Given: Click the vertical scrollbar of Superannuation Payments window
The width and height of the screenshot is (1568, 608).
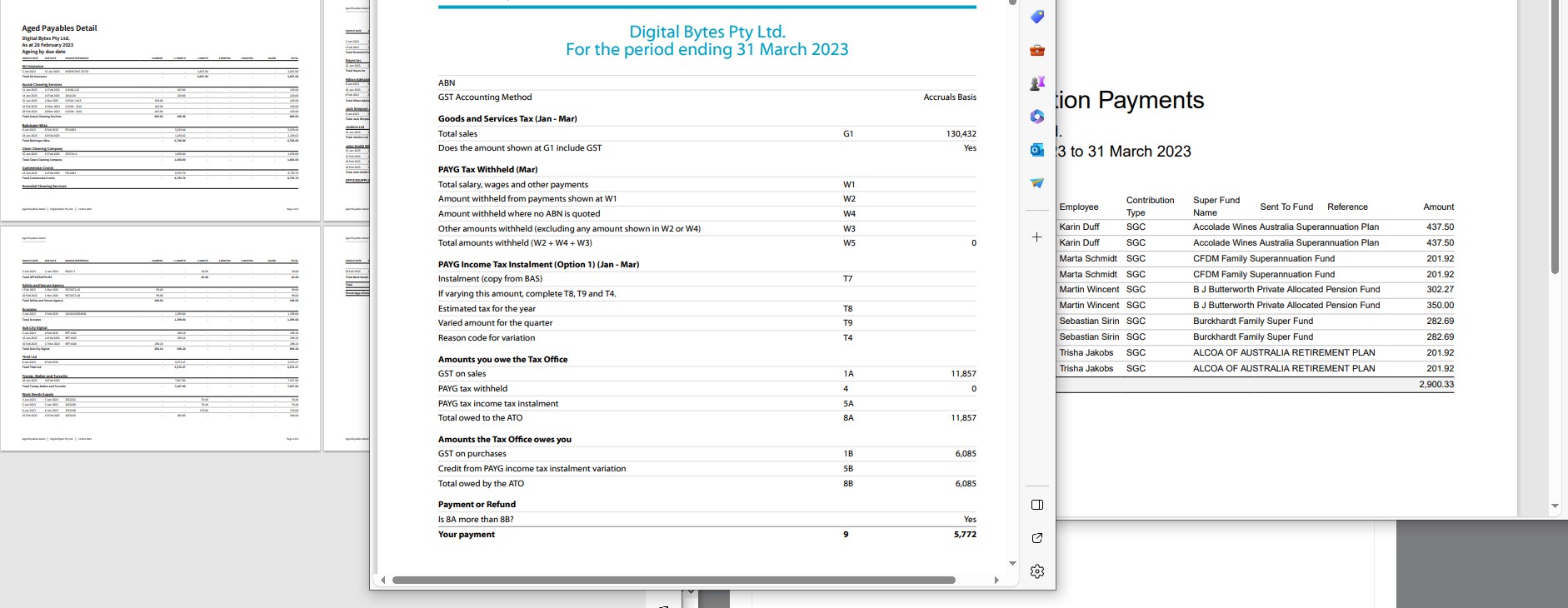Looking at the screenshot, I should pos(1555,137).
